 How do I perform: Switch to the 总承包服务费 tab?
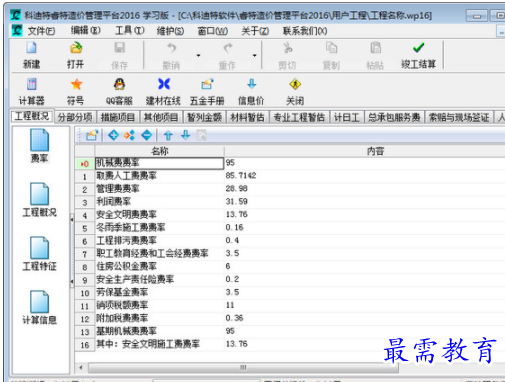click(x=394, y=117)
